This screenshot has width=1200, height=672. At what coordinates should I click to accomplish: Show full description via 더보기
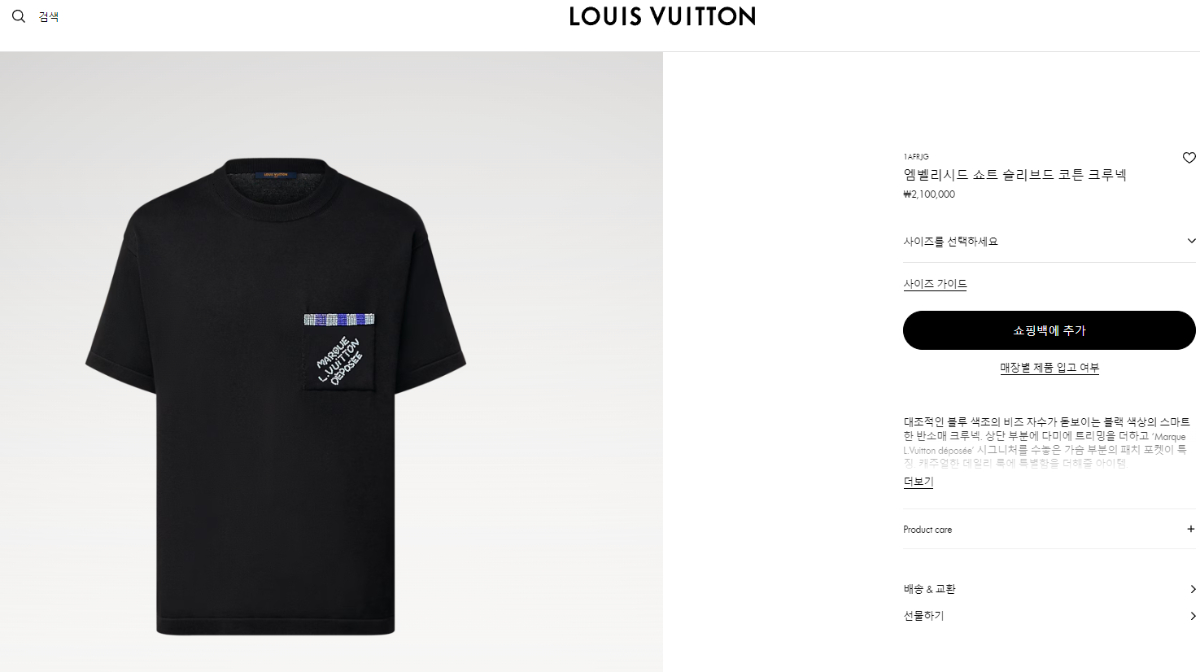pos(918,482)
